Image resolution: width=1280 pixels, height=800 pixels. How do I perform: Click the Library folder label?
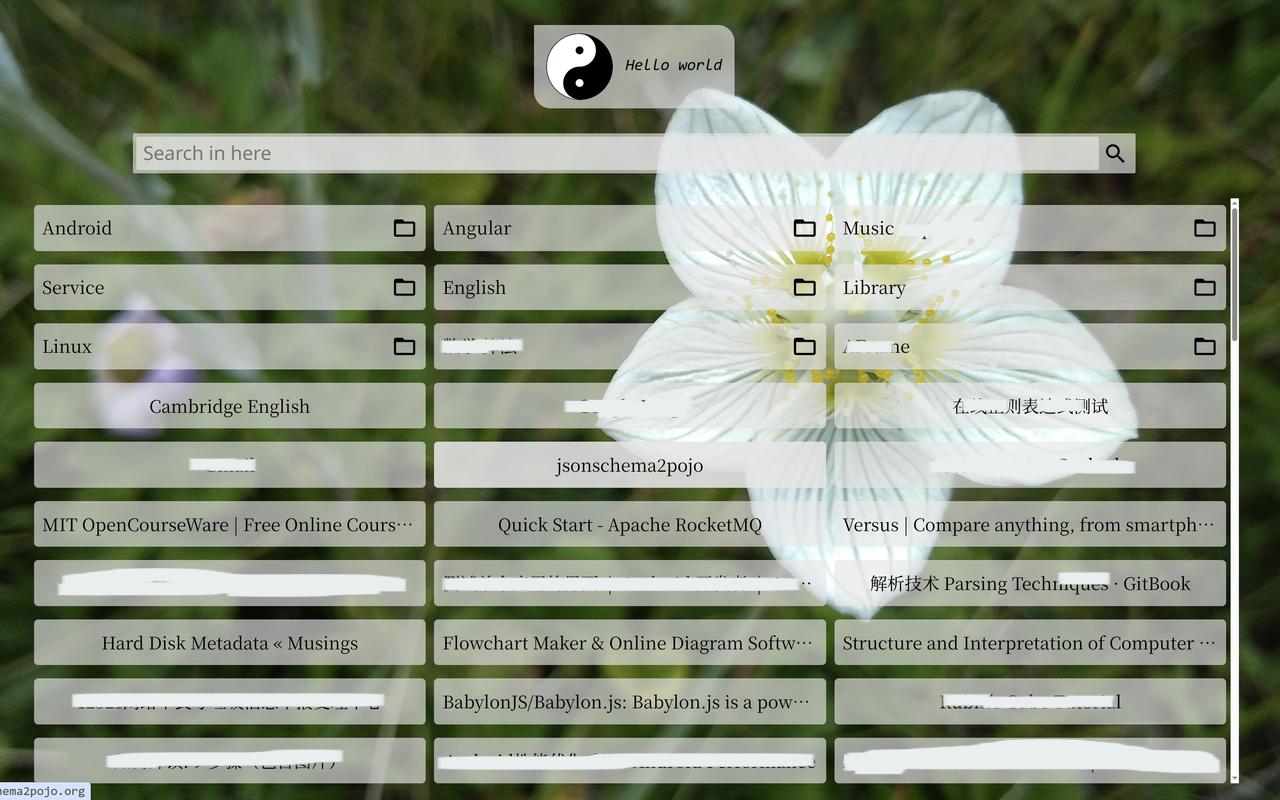(874, 287)
